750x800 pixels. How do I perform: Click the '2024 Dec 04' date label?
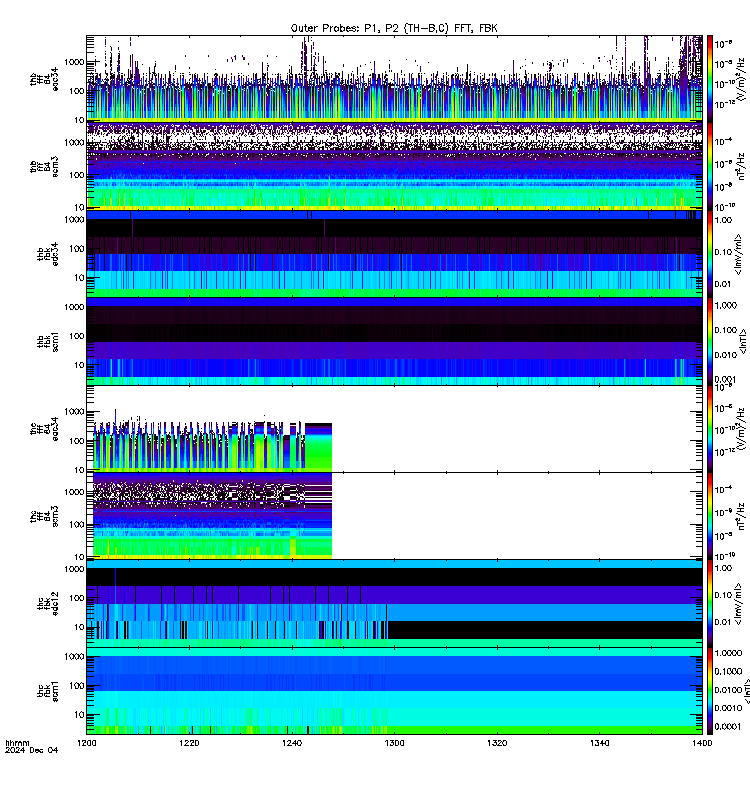[x=32, y=750]
